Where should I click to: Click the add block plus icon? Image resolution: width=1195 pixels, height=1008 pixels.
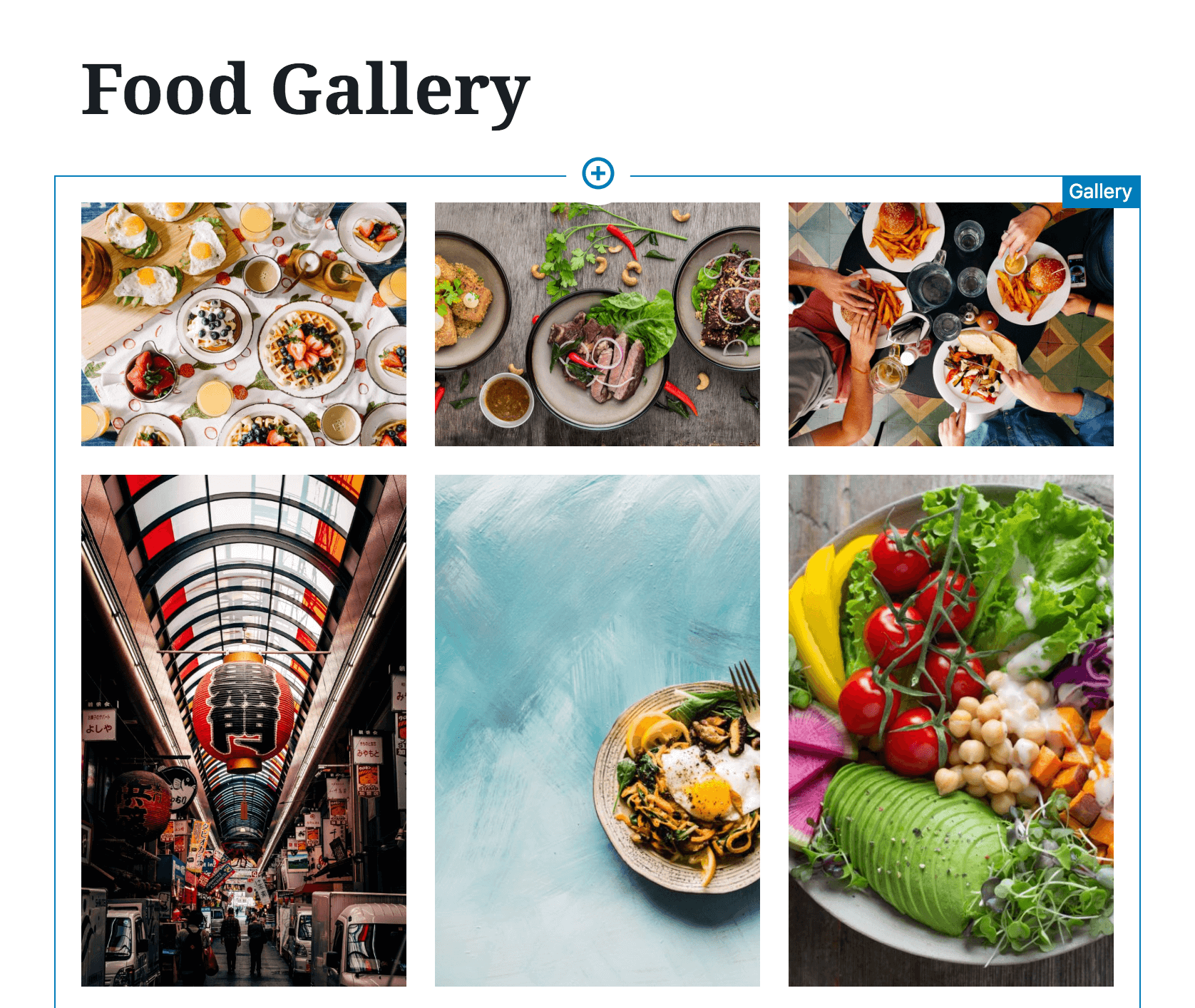(x=597, y=173)
